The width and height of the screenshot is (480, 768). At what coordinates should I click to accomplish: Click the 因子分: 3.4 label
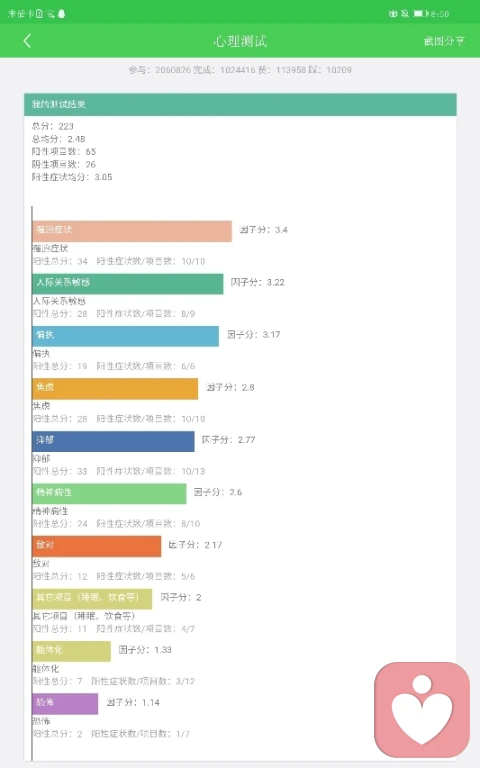click(x=264, y=230)
